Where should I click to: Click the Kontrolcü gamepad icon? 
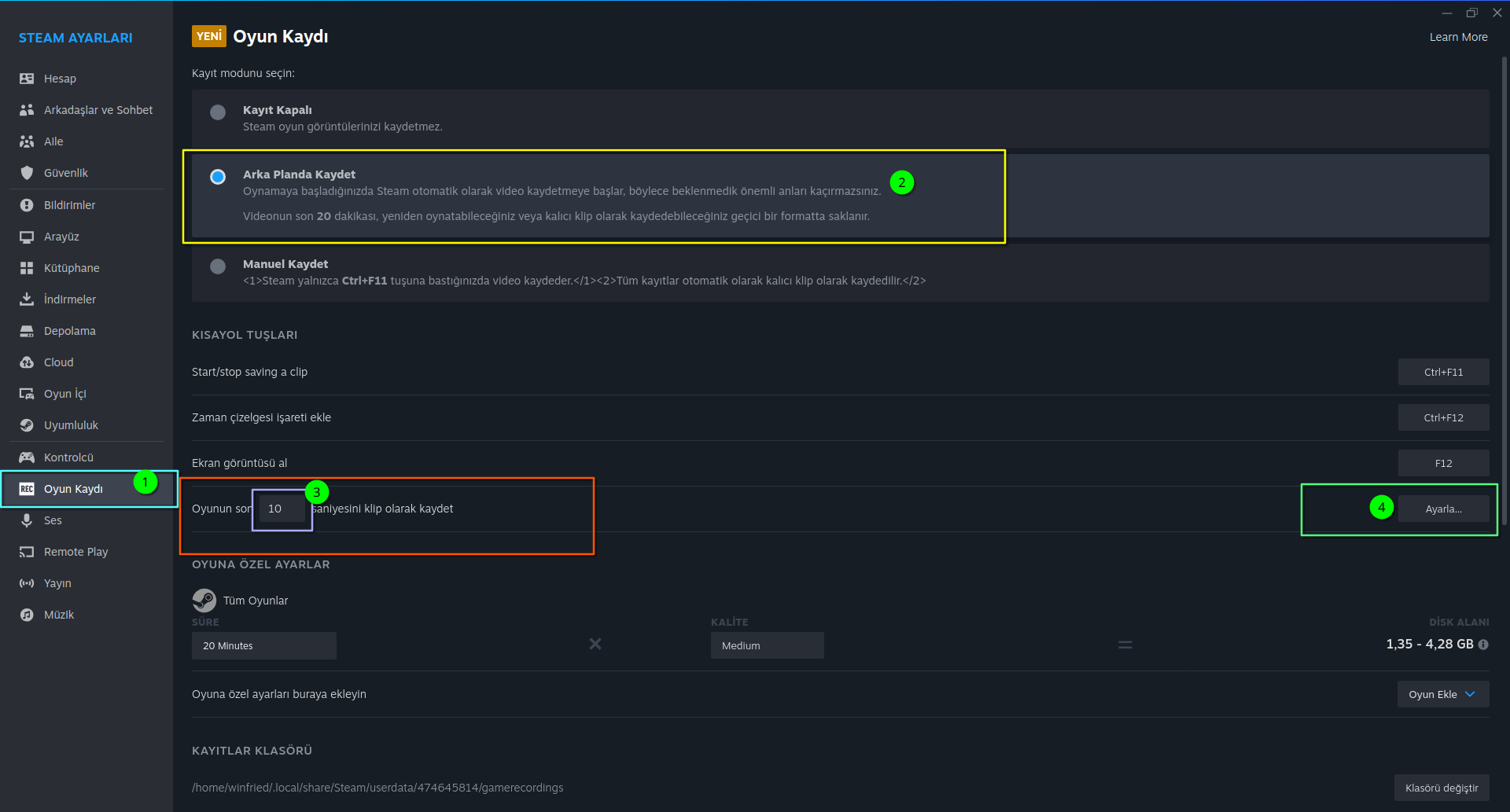[x=27, y=457]
